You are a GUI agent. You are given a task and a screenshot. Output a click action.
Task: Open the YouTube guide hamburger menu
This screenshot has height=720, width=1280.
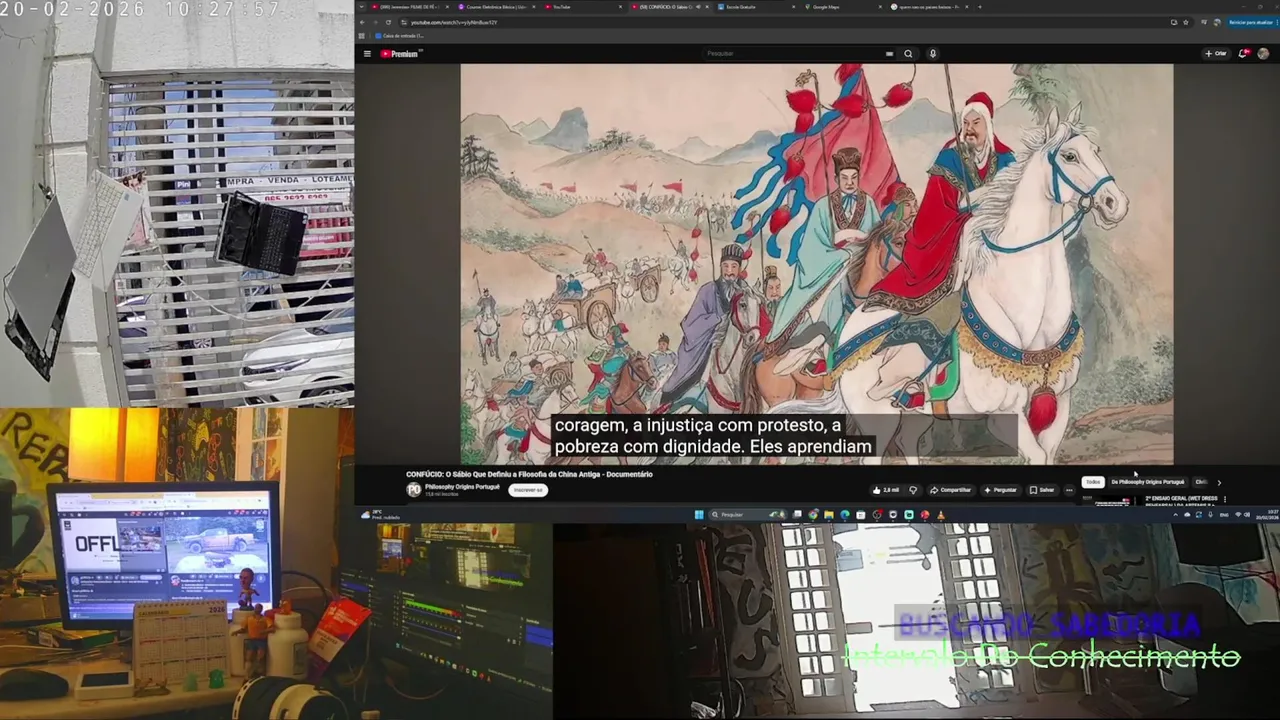[367, 54]
